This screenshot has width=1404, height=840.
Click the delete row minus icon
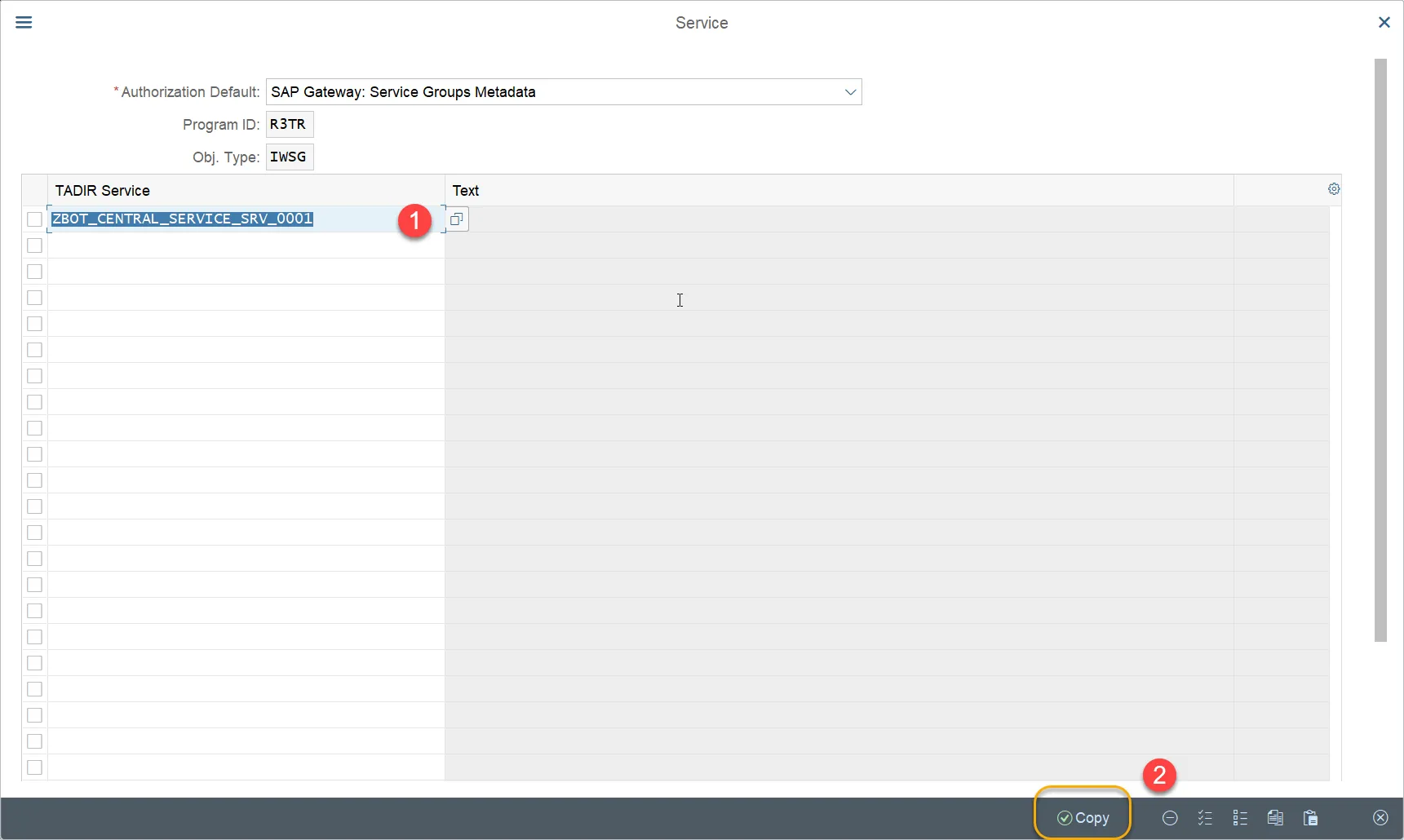coord(1170,818)
